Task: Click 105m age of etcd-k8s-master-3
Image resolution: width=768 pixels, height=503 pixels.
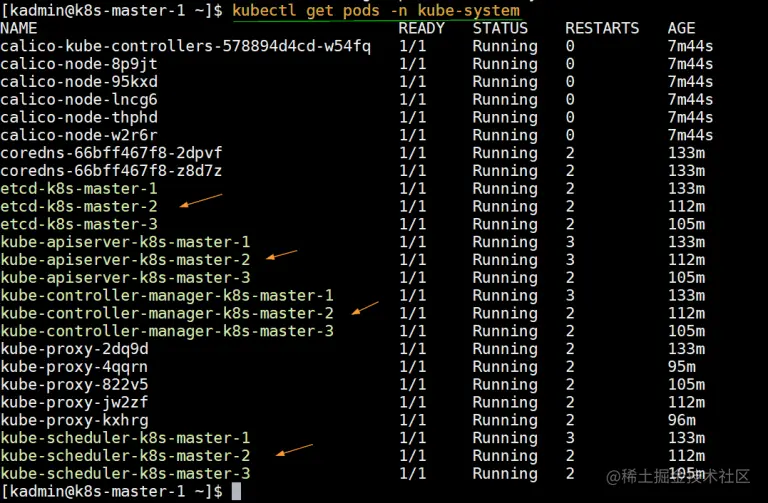Action: point(687,224)
